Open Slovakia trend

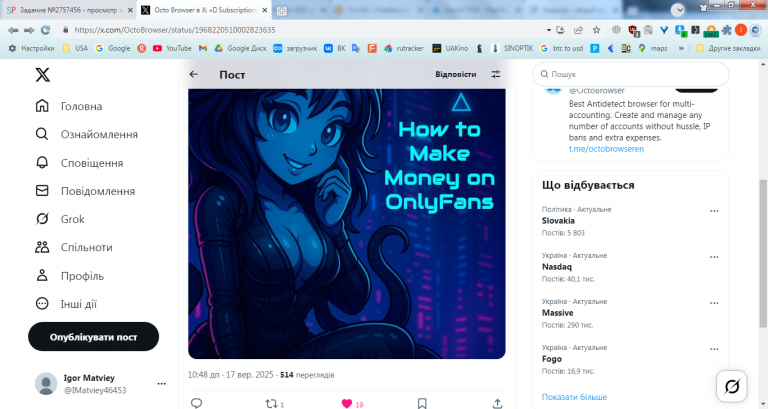558,221
